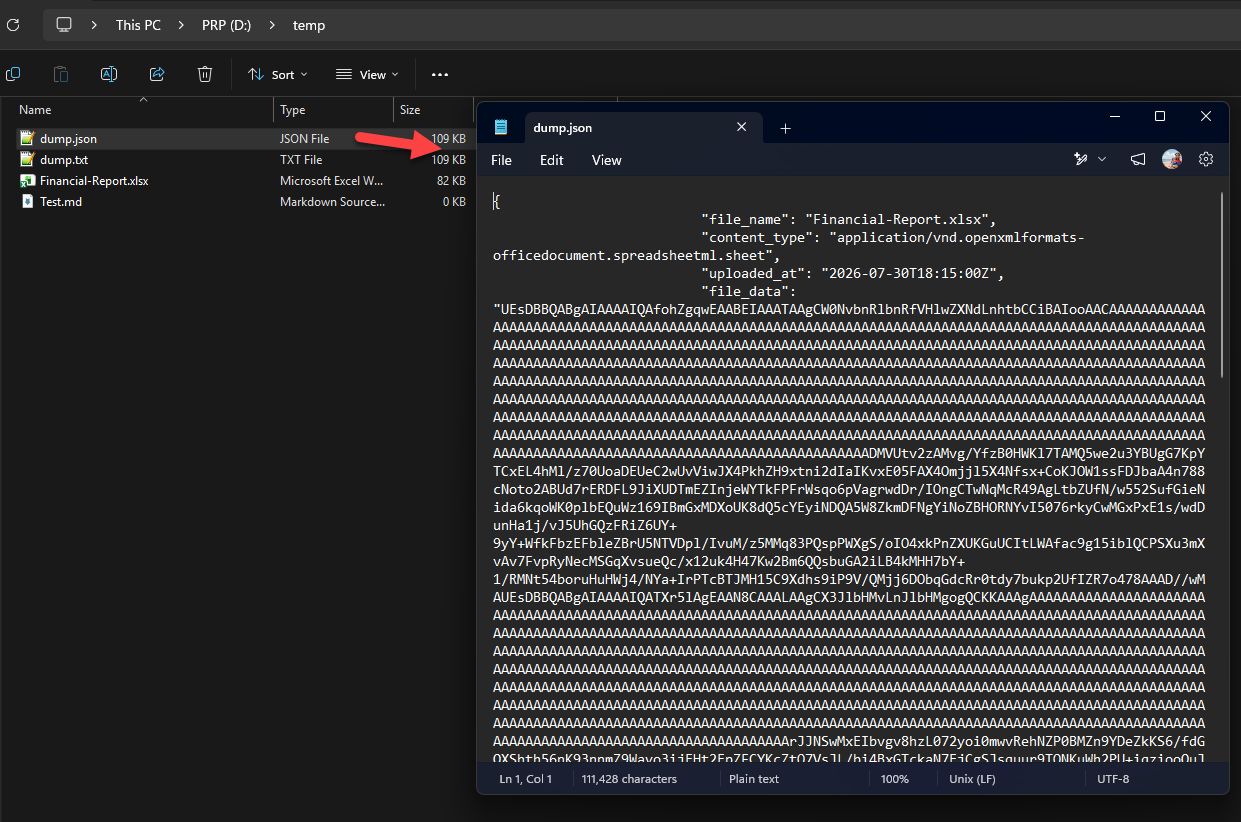Click the Share icon in Explorer toolbar

157,74
